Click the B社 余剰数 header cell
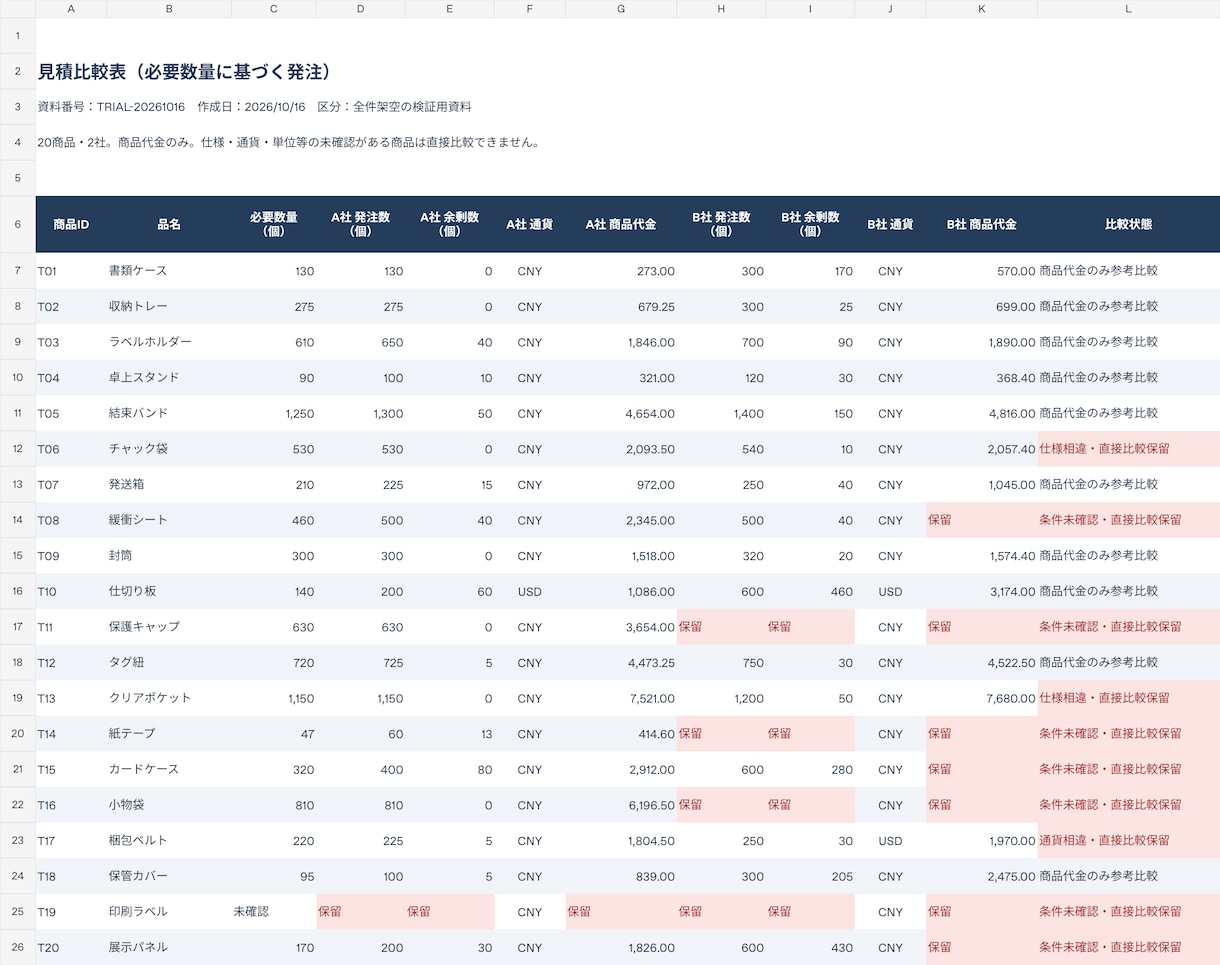The width and height of the screenshot is (1220, 965). point(810,224)
